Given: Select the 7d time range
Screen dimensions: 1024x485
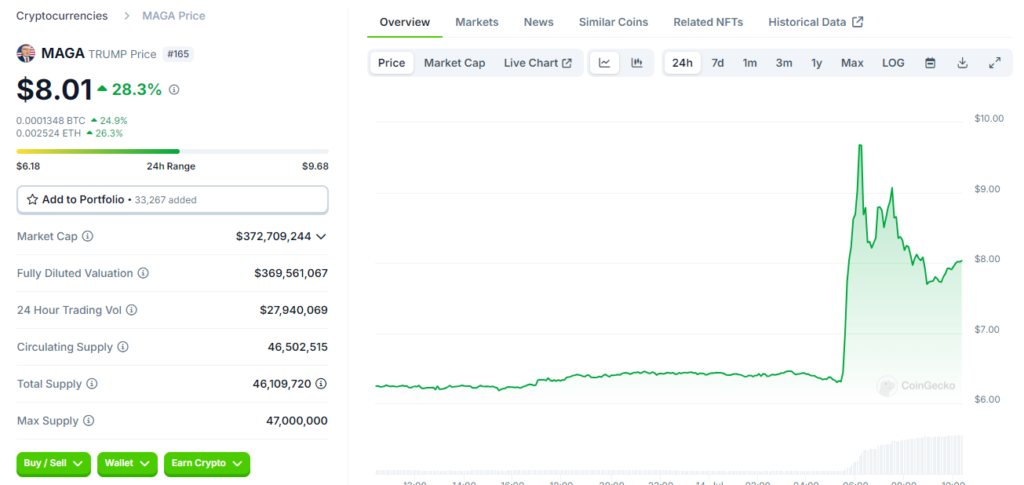Looking at the screenshot, I should [717, 63].
